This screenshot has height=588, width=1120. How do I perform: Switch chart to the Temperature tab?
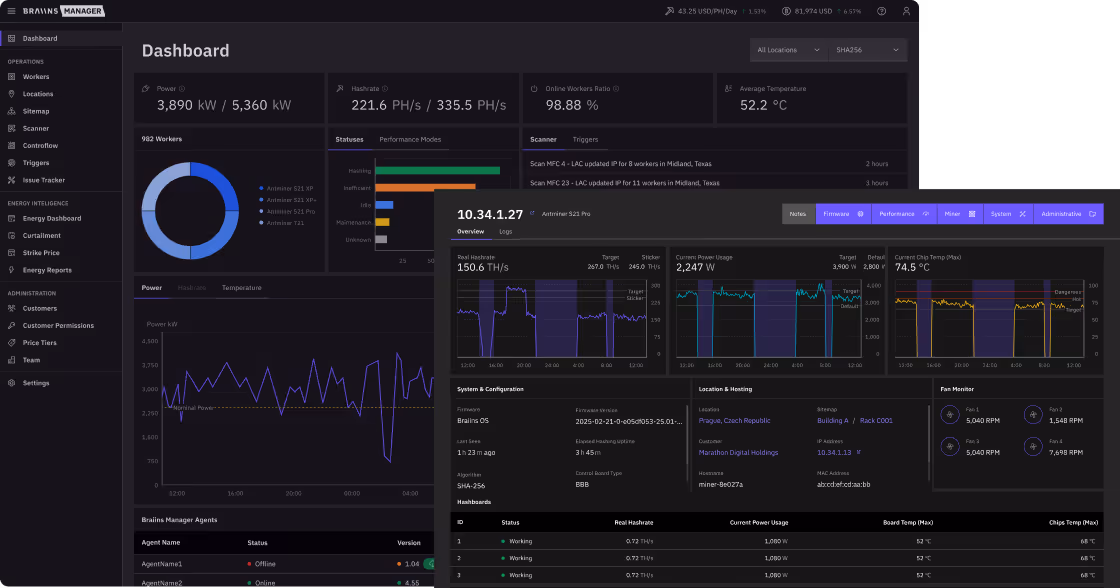click(x=241, y=288)
